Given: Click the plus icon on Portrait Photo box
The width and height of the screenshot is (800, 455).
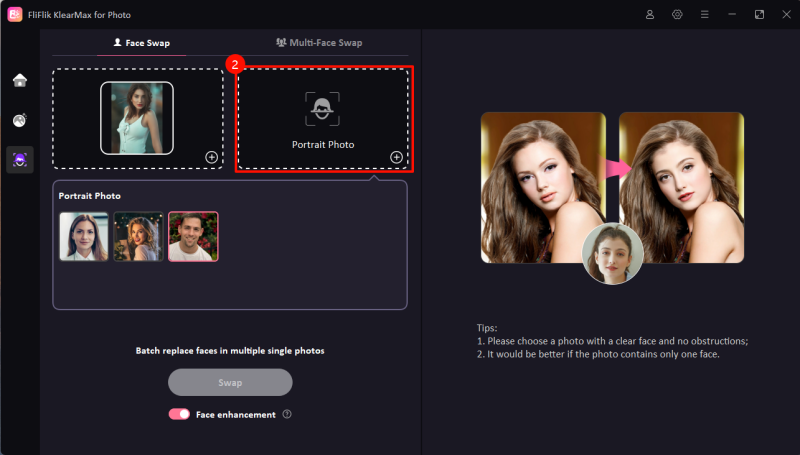Looking at the screenshot, I should pos(396,157).
